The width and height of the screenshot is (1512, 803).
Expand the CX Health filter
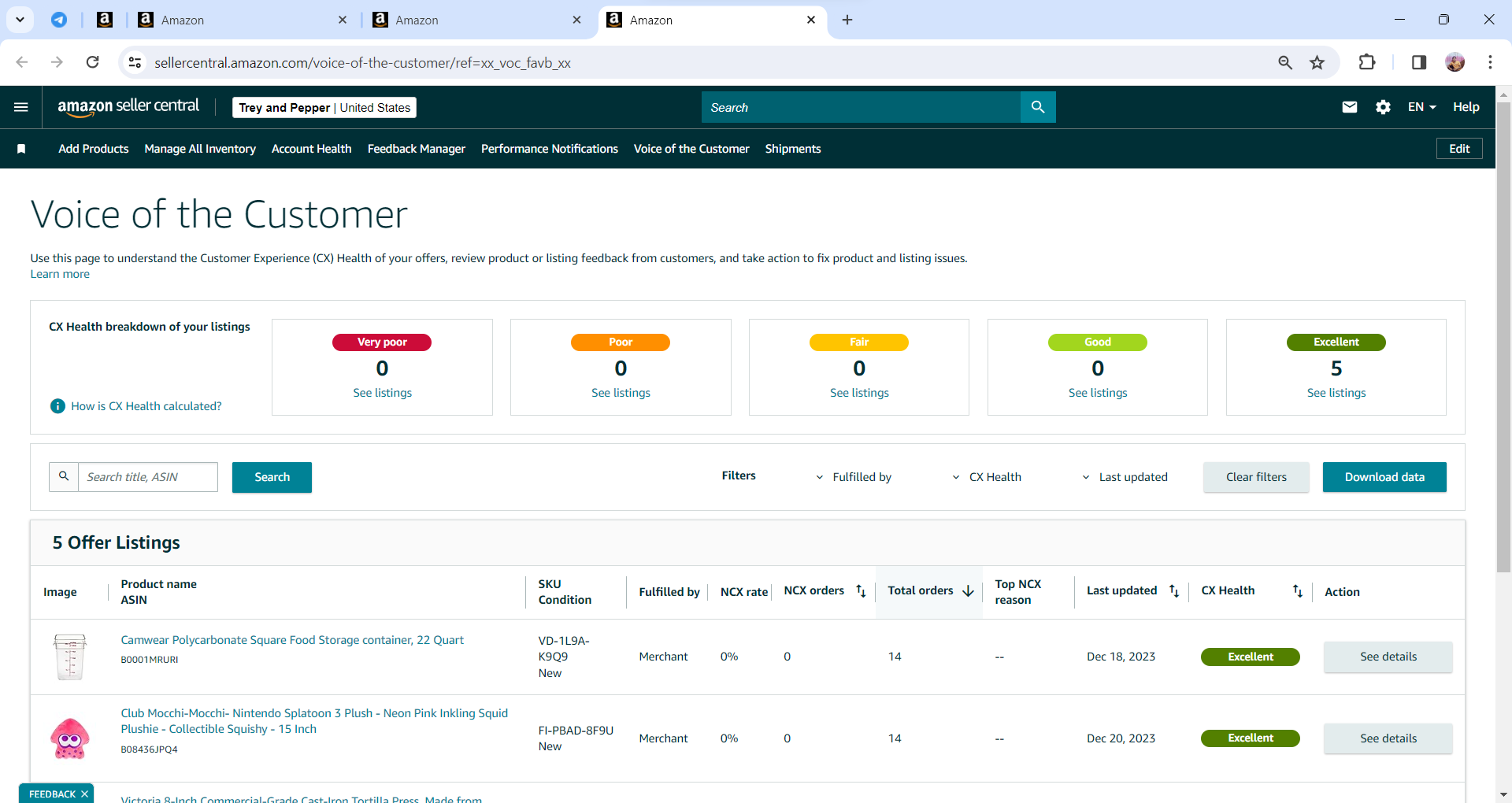[x=986, y=477]
